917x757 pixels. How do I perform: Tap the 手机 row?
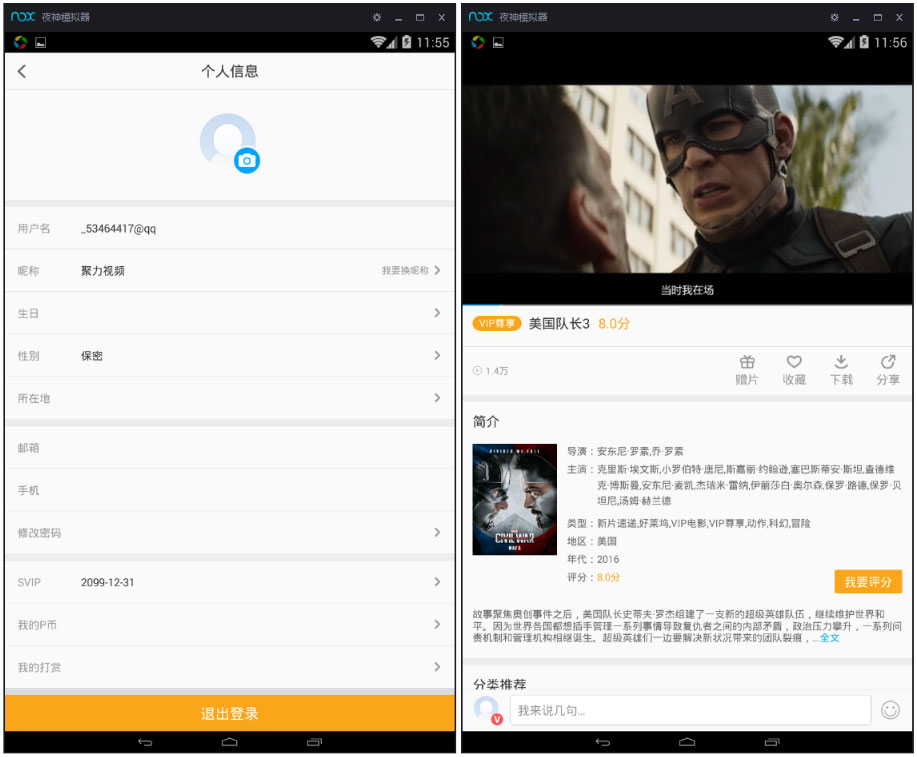[x=229, y=490]
